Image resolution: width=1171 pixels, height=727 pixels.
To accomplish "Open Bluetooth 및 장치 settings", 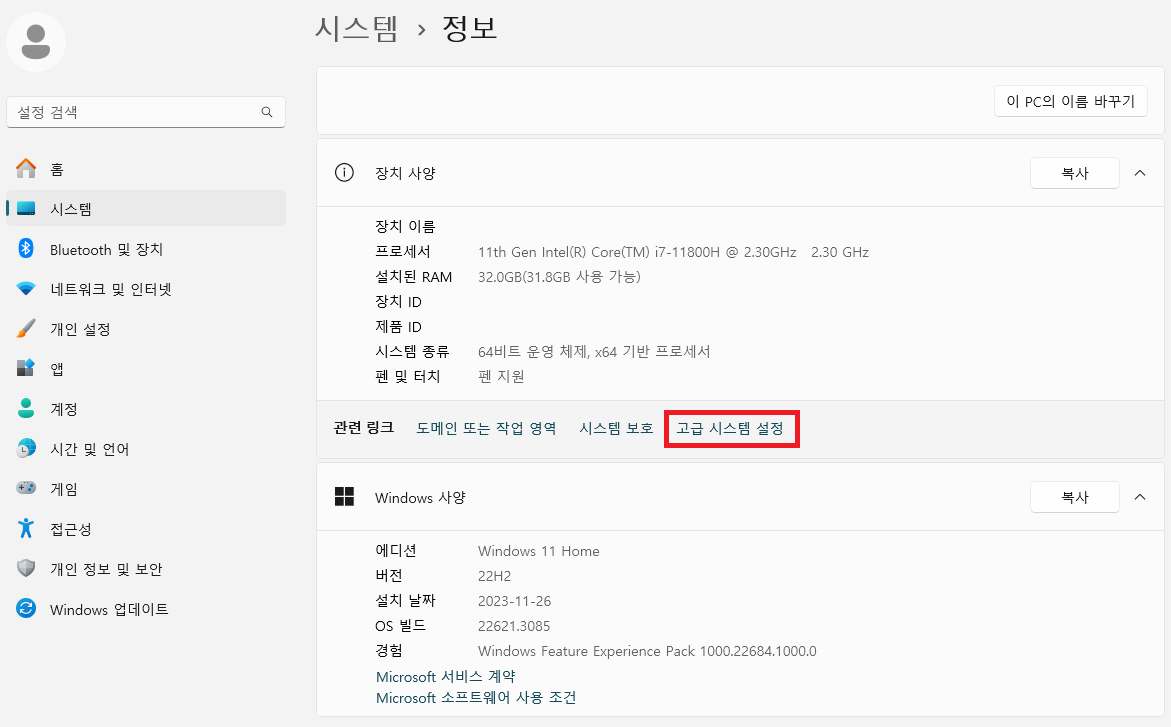I will pyautogui.click(x=146, y=249).
